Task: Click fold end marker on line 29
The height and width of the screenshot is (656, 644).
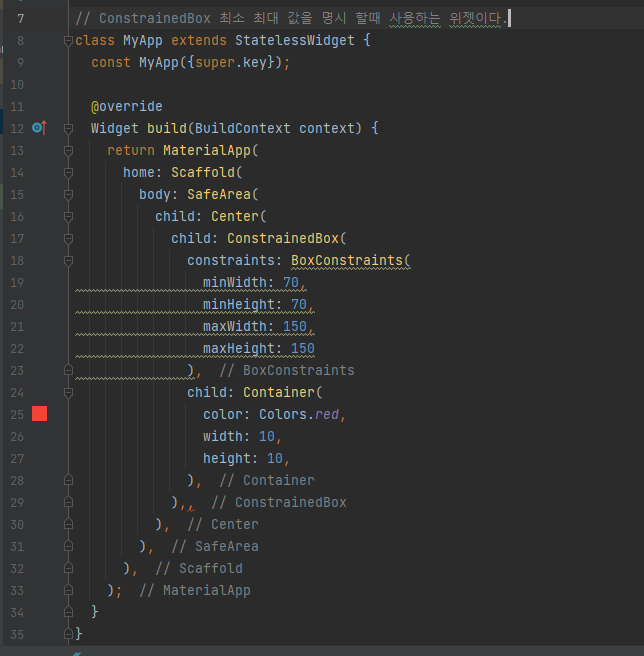Action: point(68,502)
